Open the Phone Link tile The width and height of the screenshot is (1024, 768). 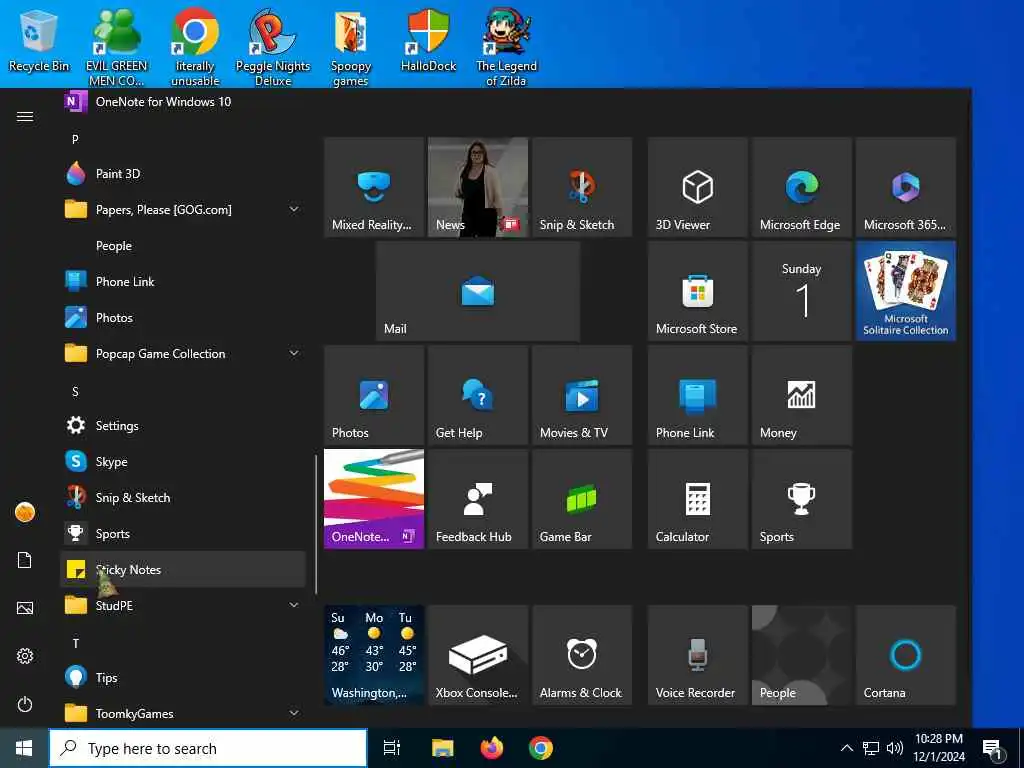[697, 395]
